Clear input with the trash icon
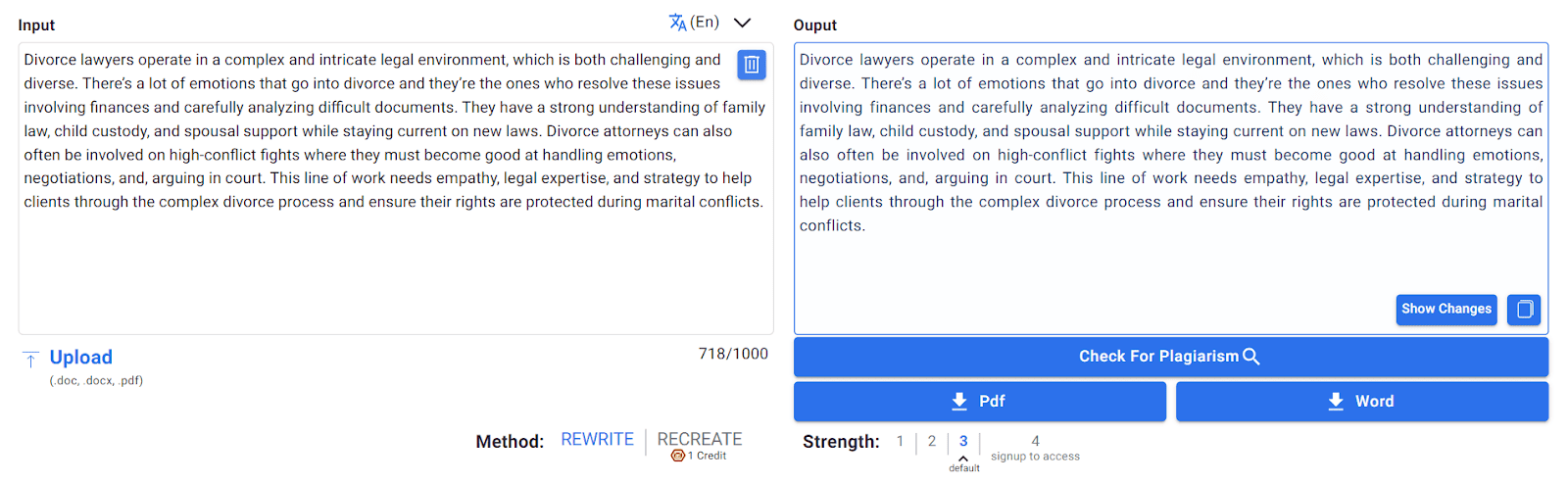 pyautogui.click(x=752, y=65)
